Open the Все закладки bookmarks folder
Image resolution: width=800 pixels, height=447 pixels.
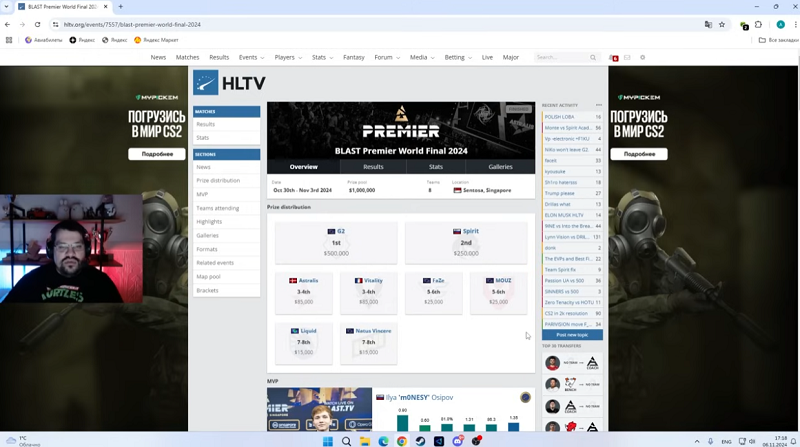click(779, 40)
